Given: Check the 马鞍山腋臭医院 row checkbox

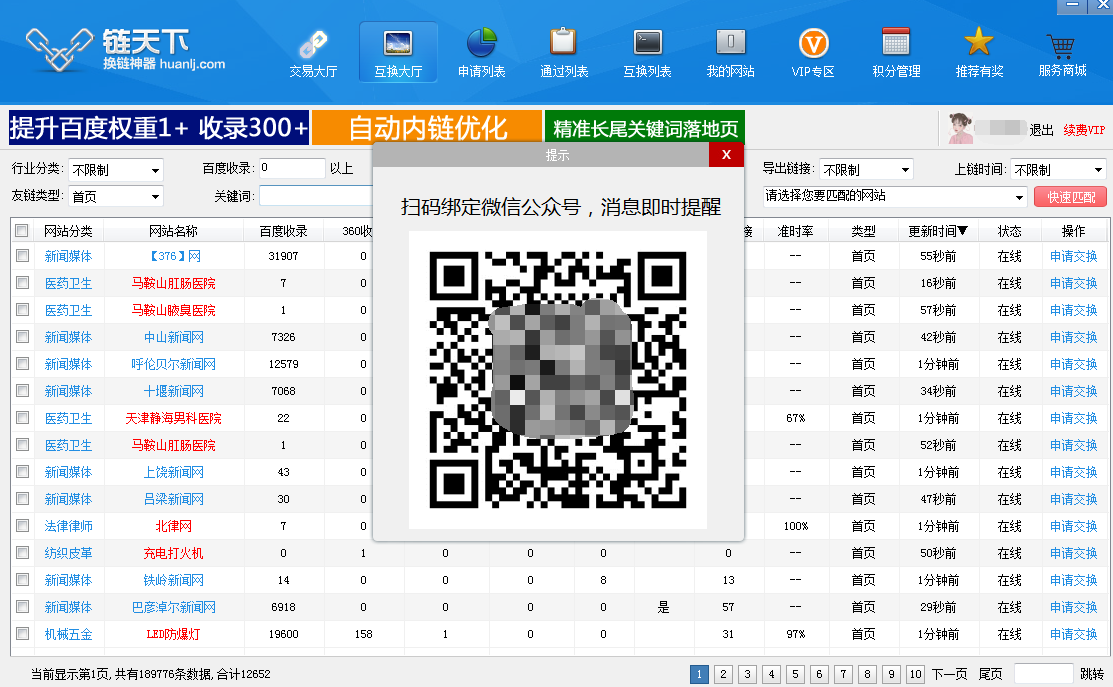Looking at the screenshot, I should (x=22, y=309).
